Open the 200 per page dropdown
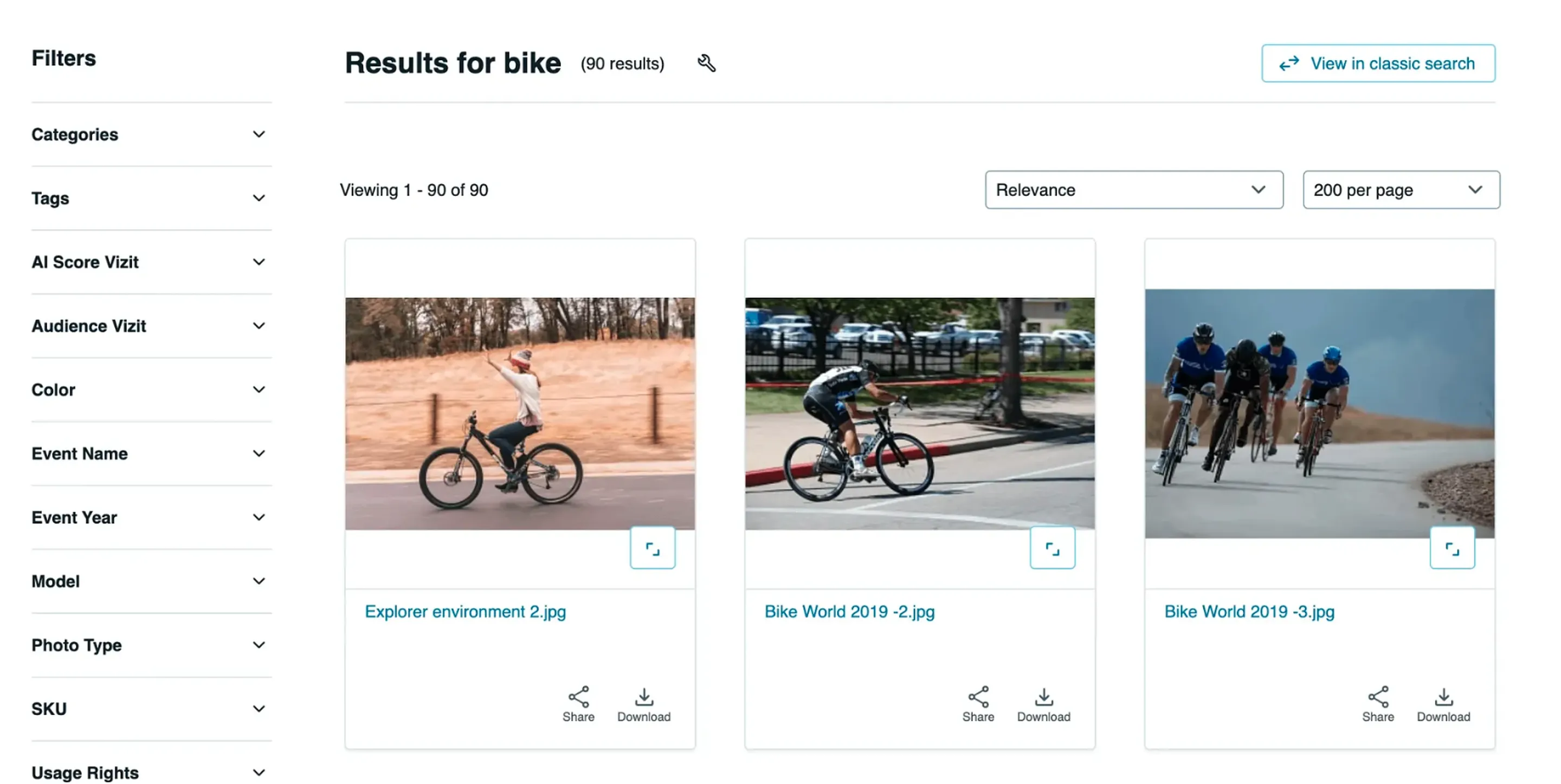This screenshot has height=784, width=1561. pos(1401,190)
